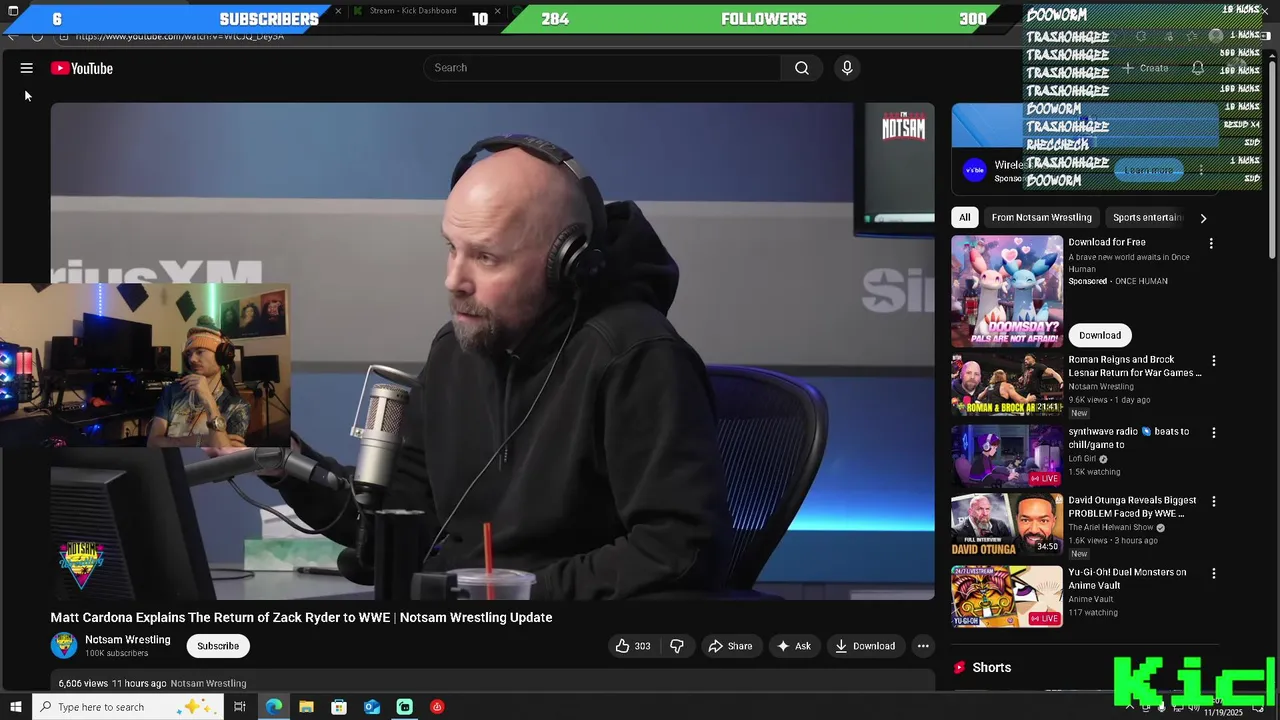Select Sports entertainment chip
1280x720 pixels.
pos(1147,217)
